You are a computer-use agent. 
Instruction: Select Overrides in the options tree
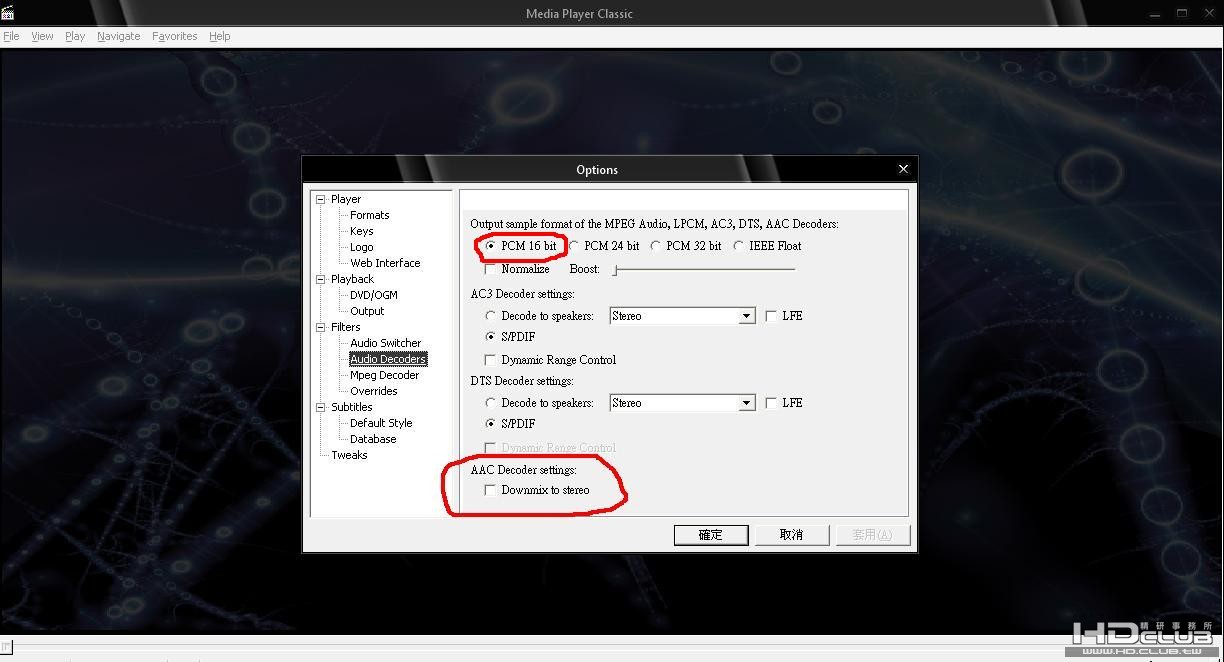point(373,391)
